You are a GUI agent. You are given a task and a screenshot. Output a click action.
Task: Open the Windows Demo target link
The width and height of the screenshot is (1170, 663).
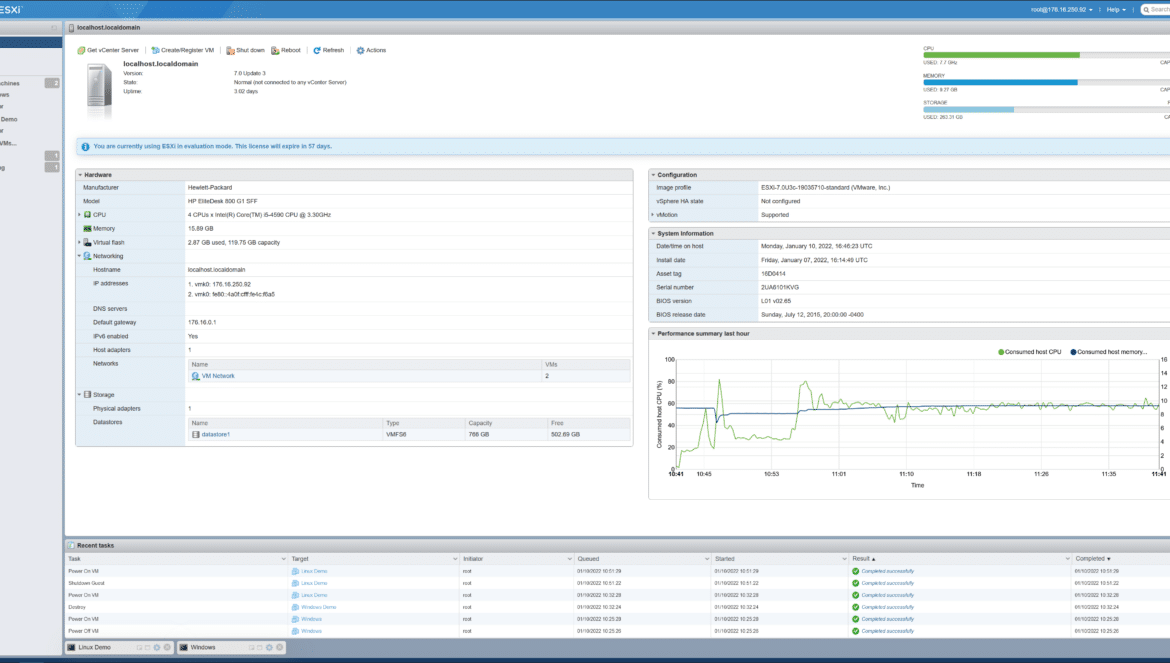(x=319, y=607)
